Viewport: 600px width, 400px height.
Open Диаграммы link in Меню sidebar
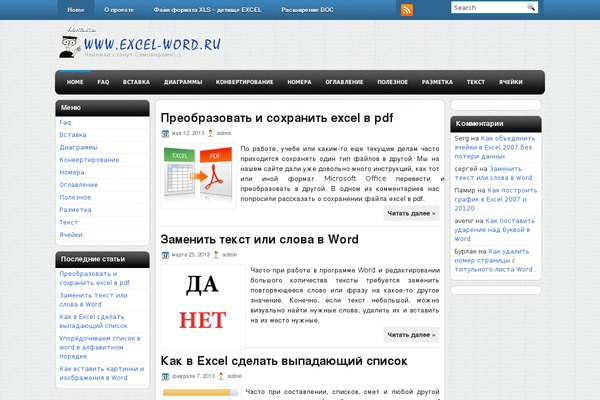point(78,147)
